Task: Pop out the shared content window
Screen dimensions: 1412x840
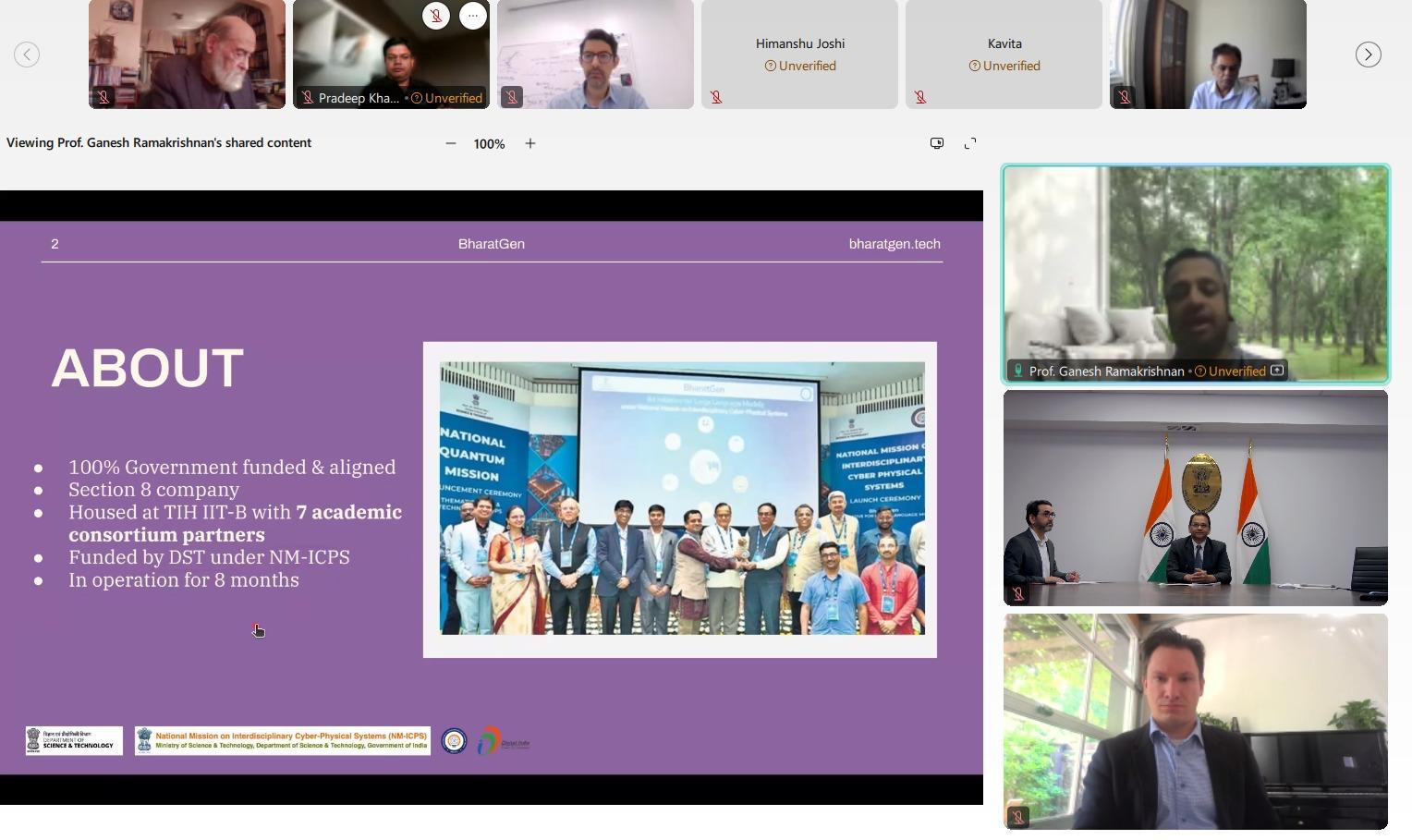Action: pos(937,143)
